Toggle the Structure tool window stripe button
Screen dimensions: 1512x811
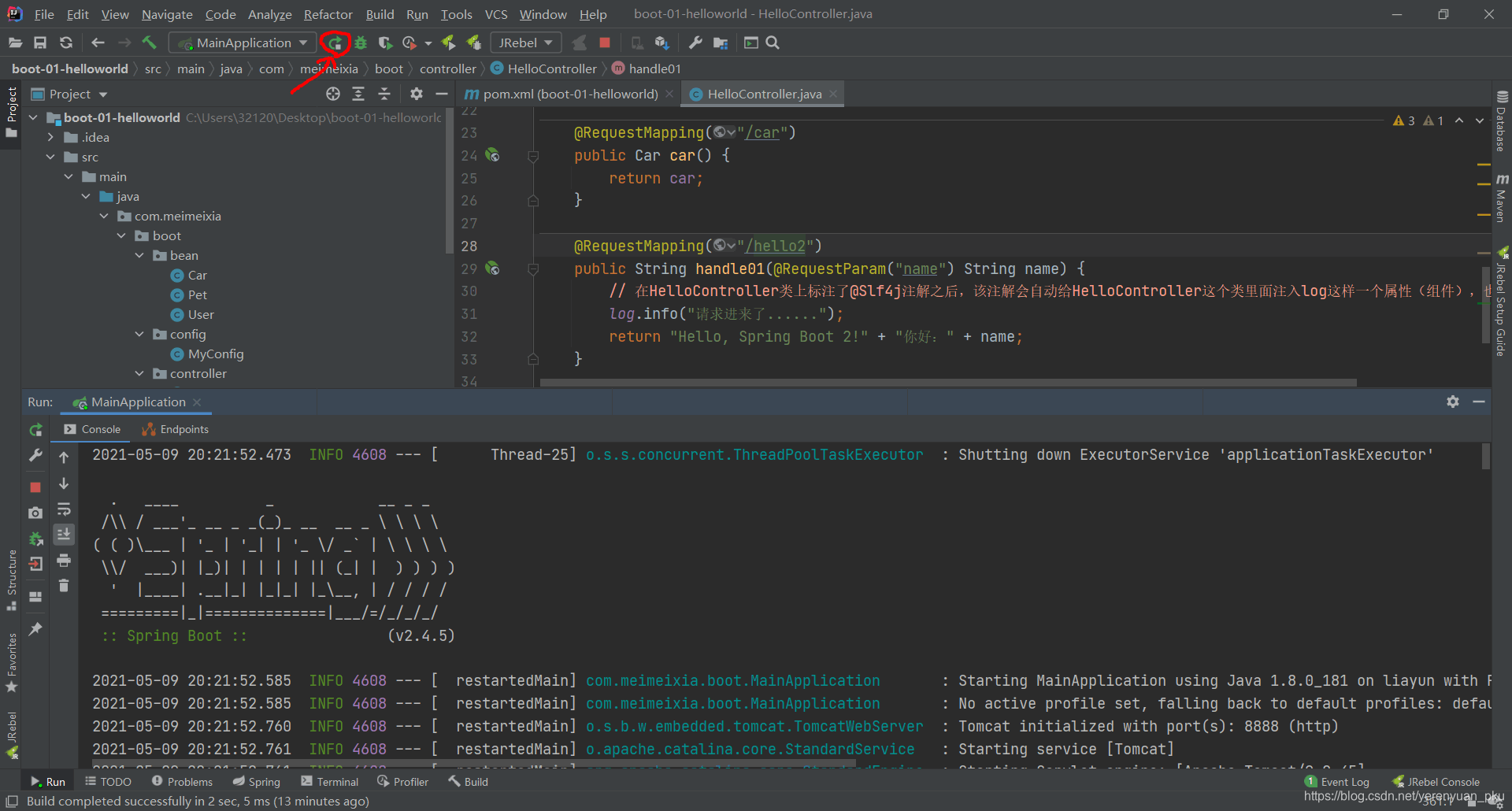[11, 580]
